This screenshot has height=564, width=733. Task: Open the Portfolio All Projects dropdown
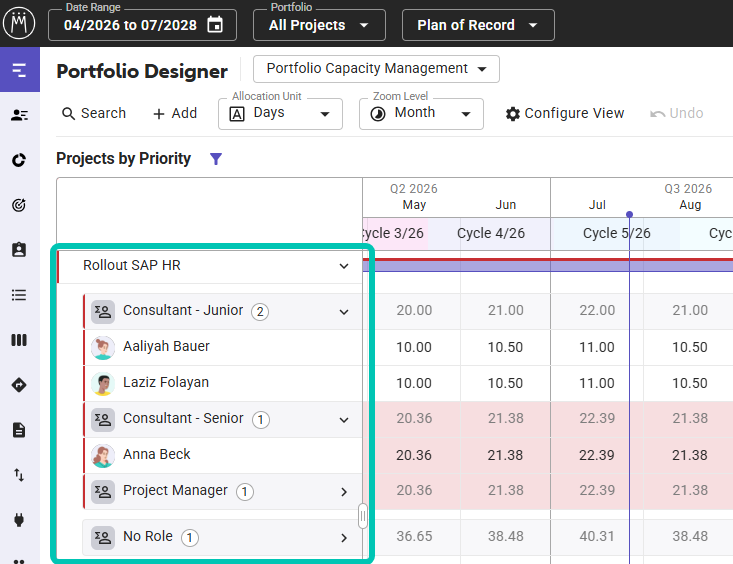(319, 25)
